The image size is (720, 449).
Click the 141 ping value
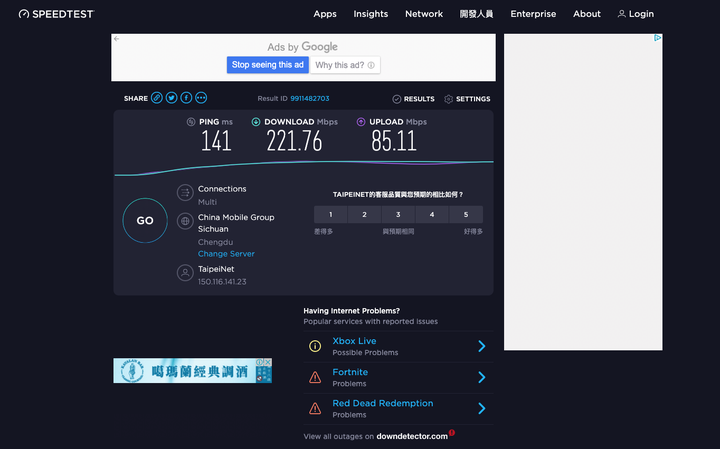[x=216, y=140]
